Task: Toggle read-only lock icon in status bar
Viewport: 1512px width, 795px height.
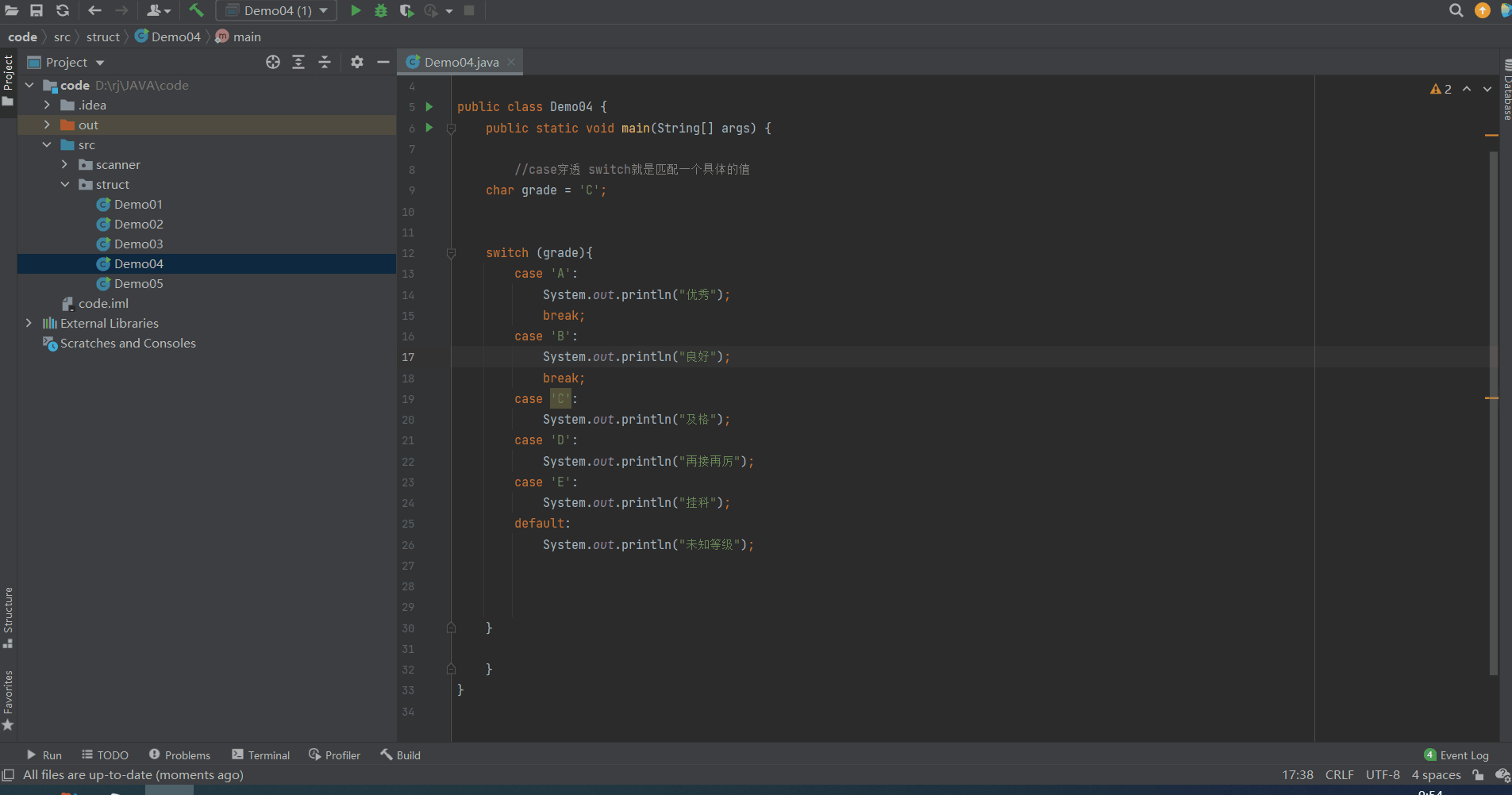Action: pyautogui.click(x=1478, y=775)
